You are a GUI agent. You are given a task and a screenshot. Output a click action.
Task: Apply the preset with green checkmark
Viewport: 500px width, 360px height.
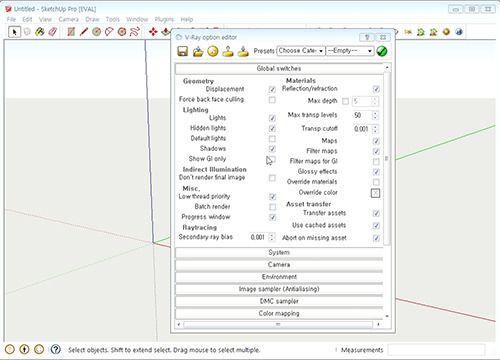click(x=382, y=51)
